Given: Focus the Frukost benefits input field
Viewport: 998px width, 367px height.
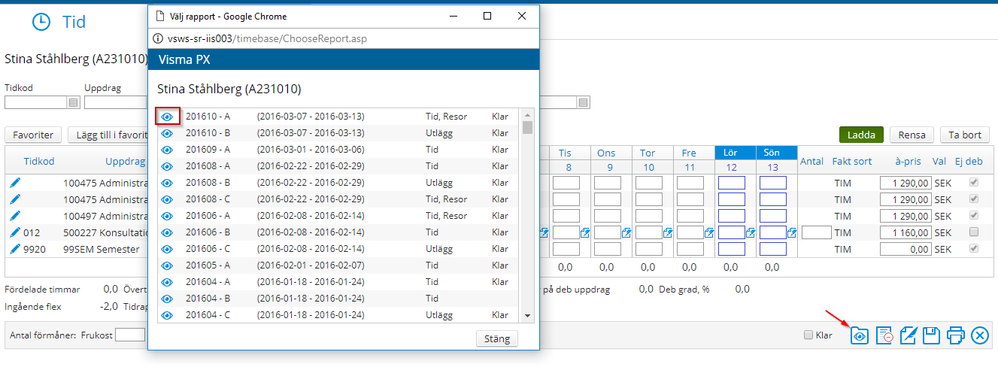Looking at the screenshot, I should pos(130,335).
